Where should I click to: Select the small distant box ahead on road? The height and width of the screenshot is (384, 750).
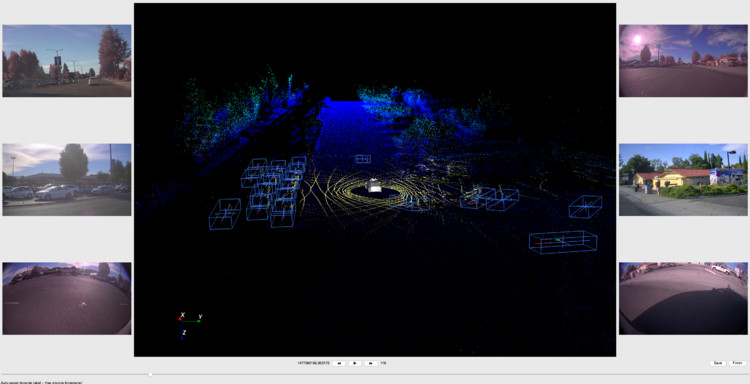363,159
